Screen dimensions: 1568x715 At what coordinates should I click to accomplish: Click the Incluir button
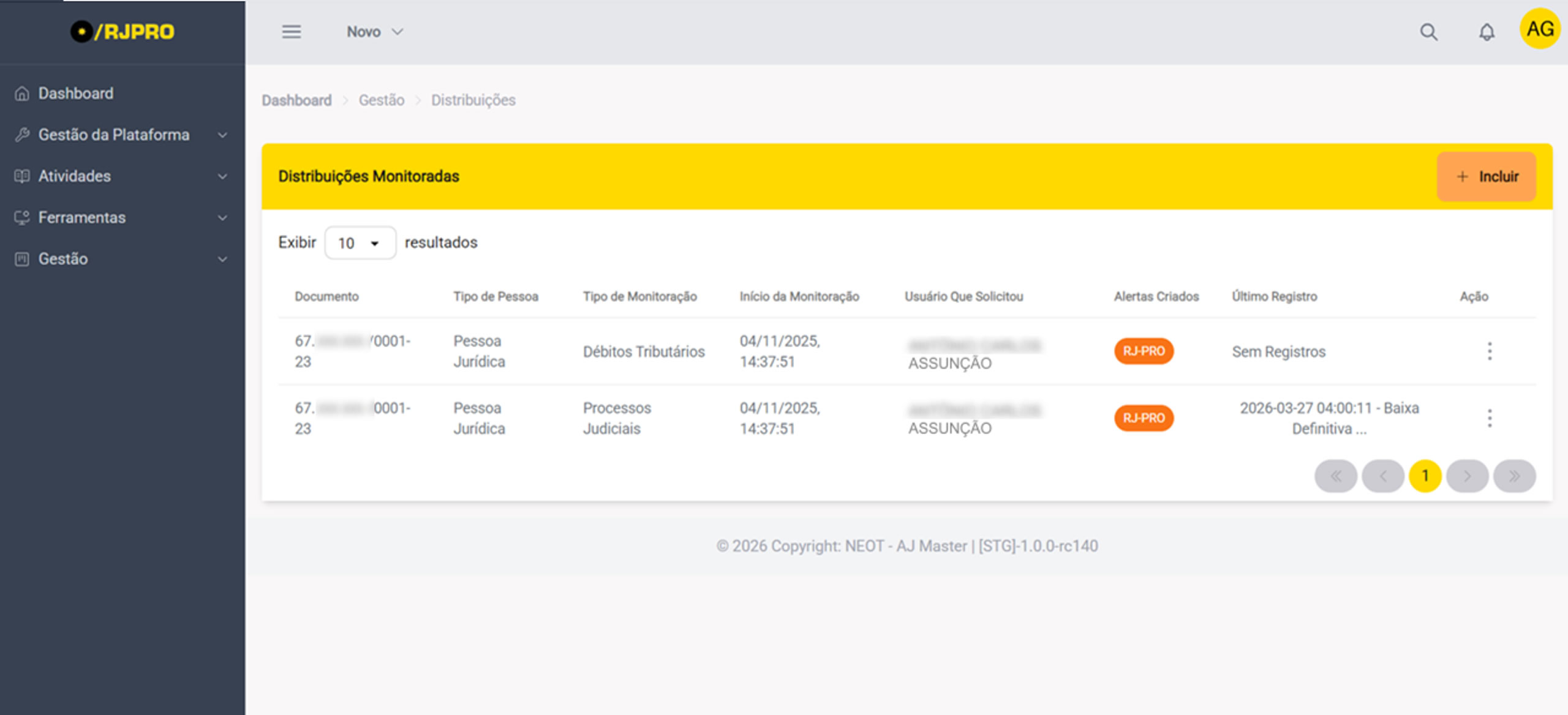(1487, 176)
